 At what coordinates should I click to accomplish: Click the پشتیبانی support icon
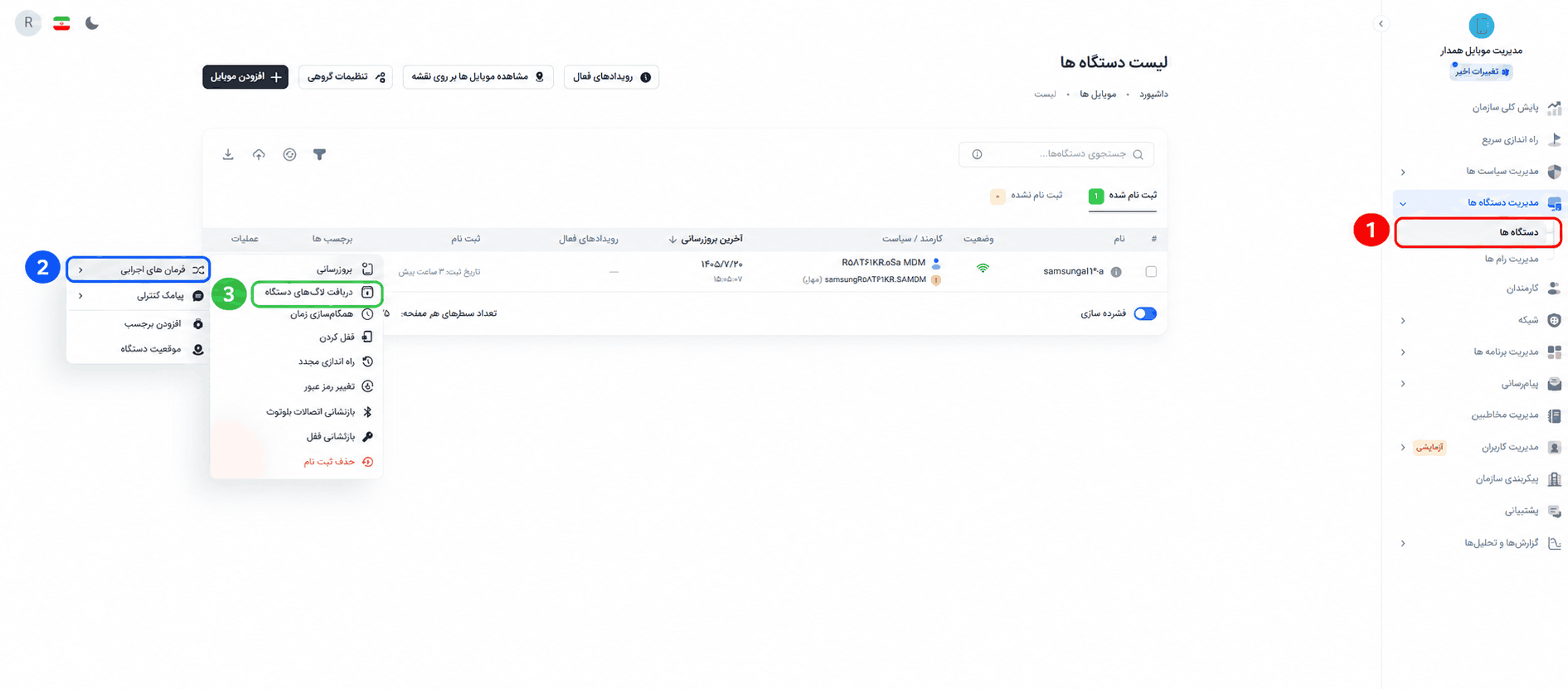click(x=1555, y=511)
